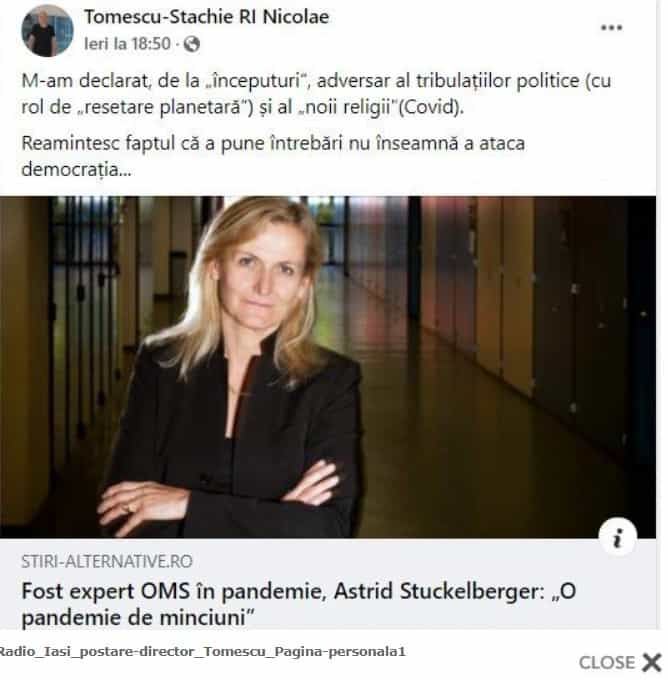
Task: Click the woman's crossed arms in the photo
Action: 217,492
